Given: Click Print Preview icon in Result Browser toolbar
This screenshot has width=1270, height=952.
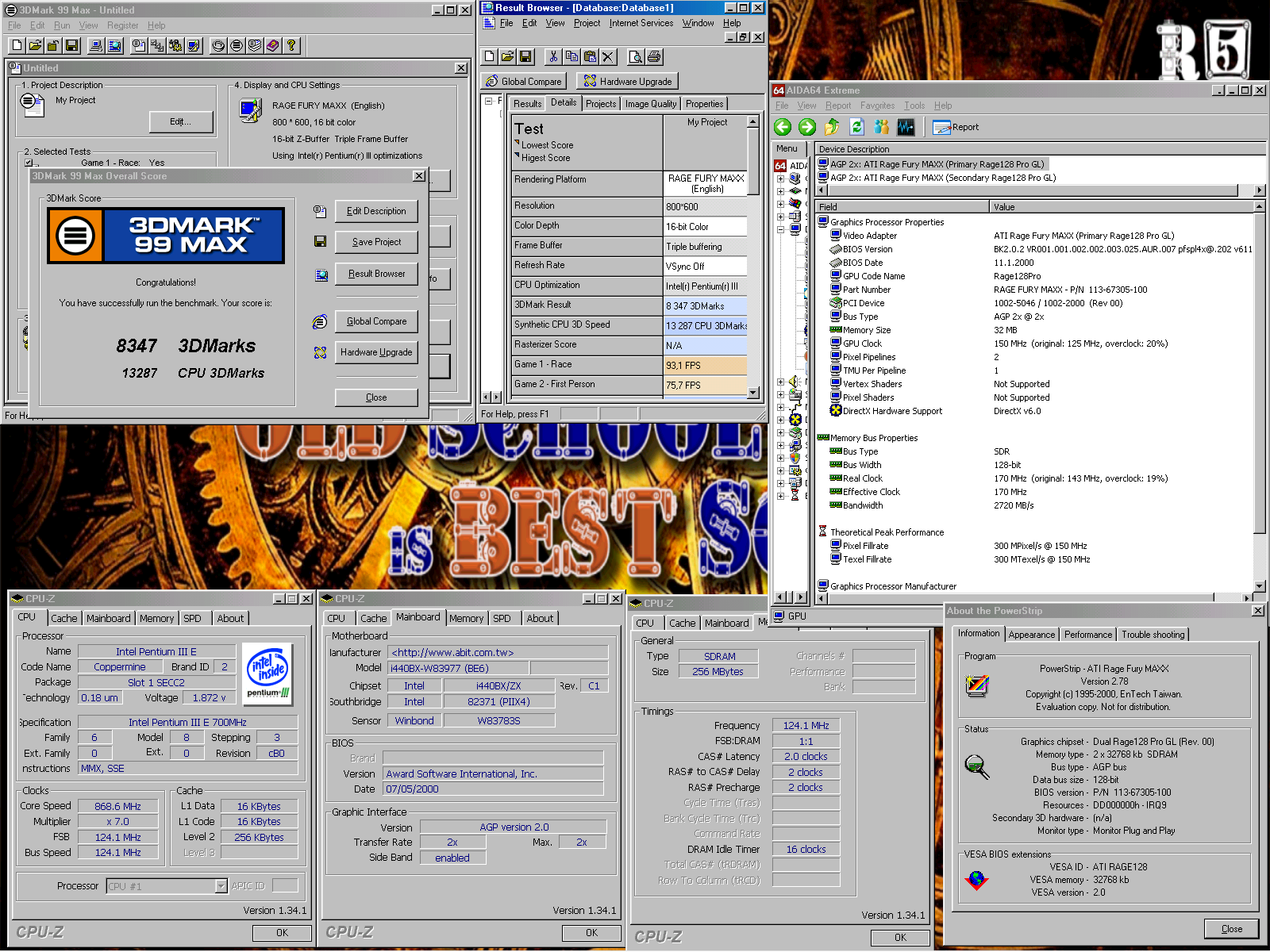Looking at the screenshot, I should [x=635, y=56].
